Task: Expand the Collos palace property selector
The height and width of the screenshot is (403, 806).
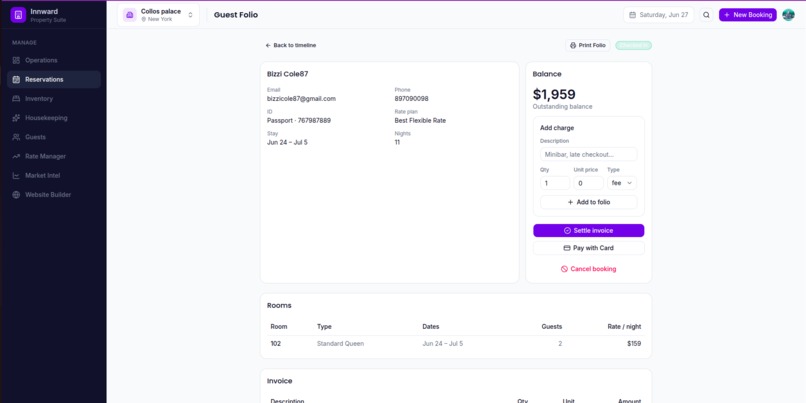Action: pos(158,15)
